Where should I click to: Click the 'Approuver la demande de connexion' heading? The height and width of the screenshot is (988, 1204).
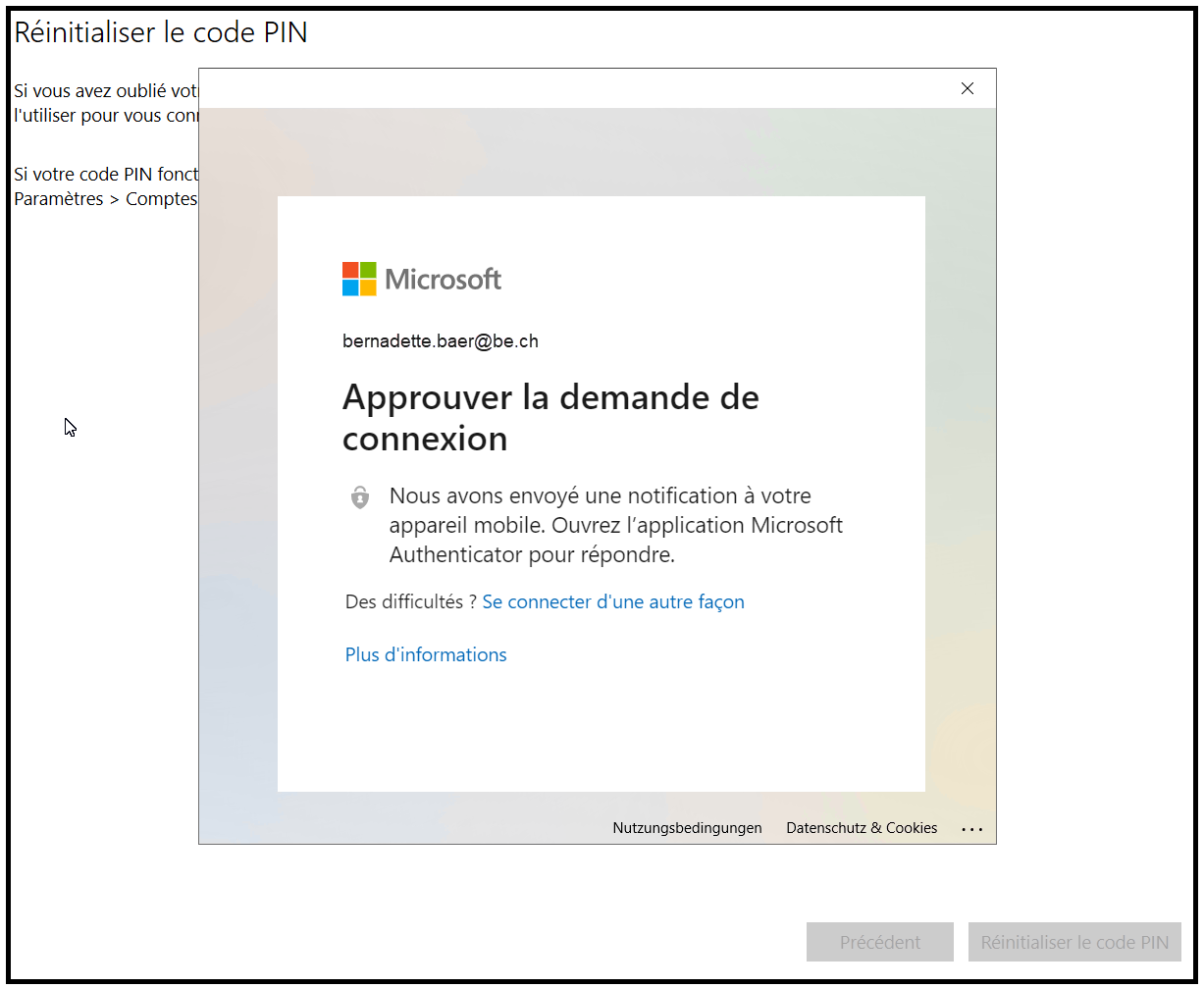pos(550,418)
